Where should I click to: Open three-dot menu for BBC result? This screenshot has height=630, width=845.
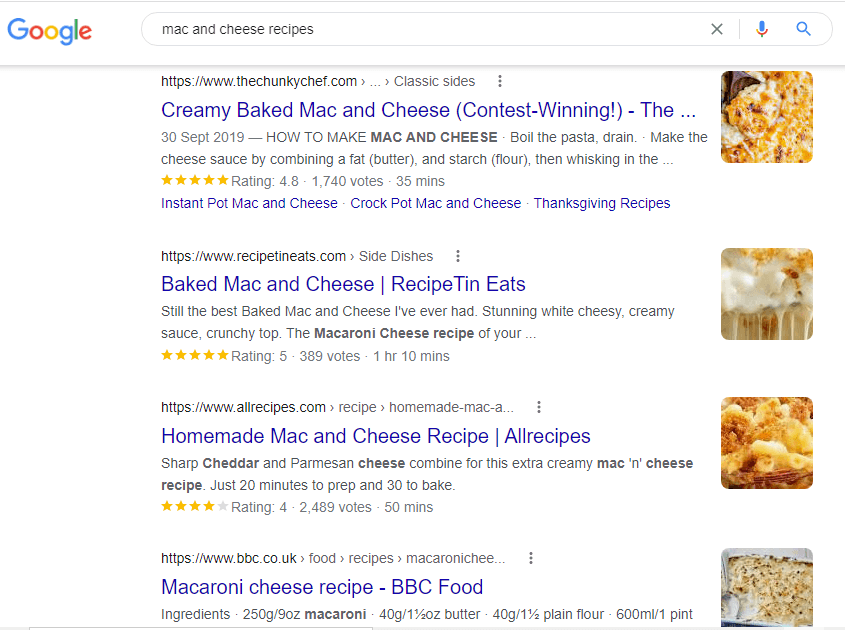click(x=531, y=558)
